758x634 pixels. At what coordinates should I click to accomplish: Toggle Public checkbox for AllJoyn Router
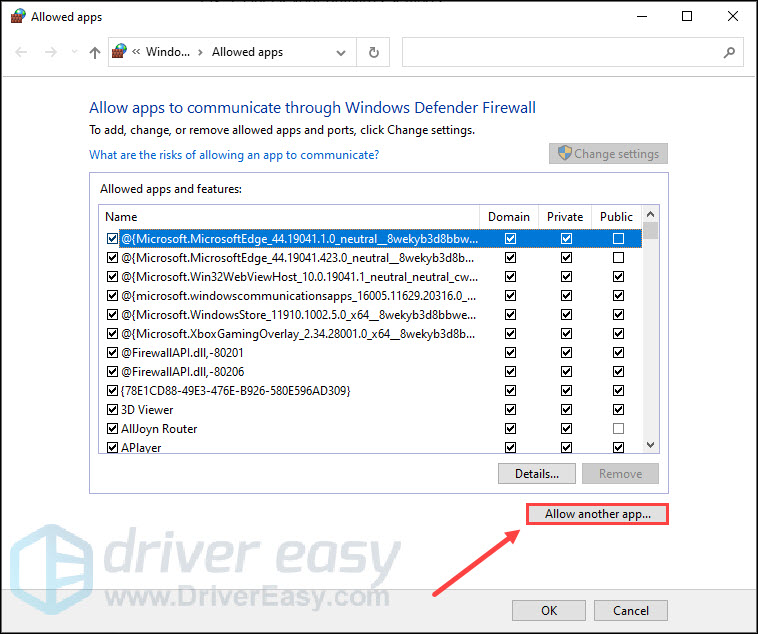coord(618,428)
